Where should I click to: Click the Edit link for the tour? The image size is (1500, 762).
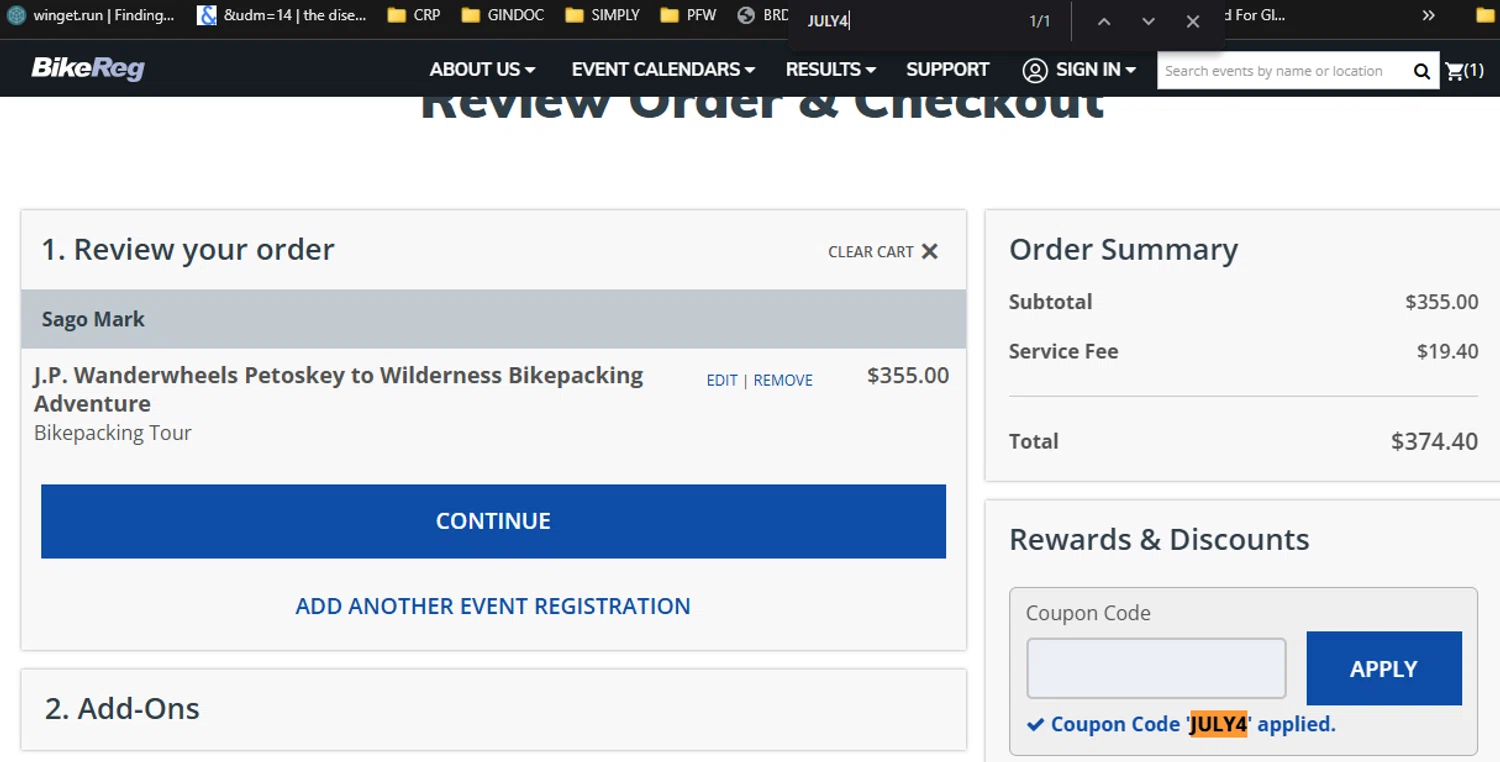(721, 380)
